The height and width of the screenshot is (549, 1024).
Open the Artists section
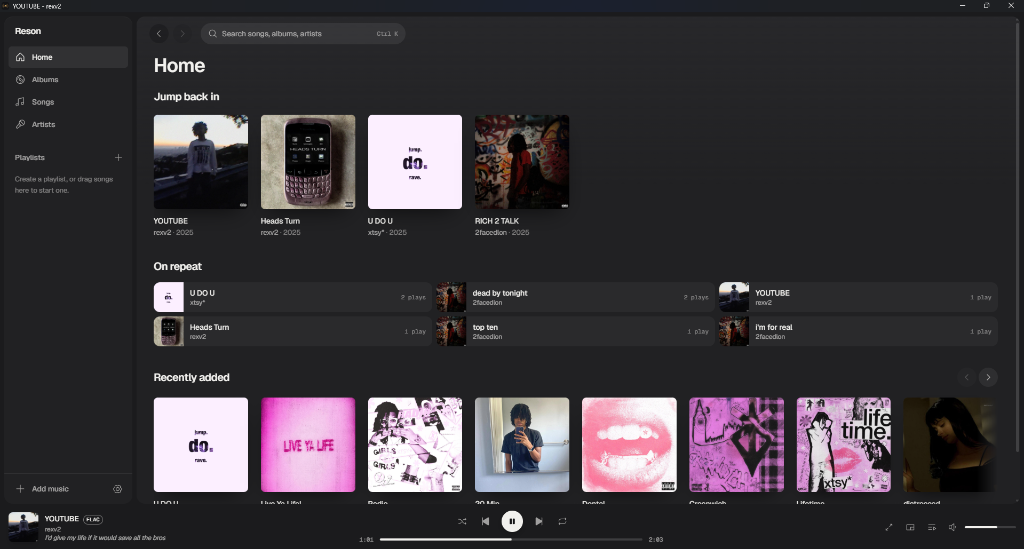coord(68,124)
